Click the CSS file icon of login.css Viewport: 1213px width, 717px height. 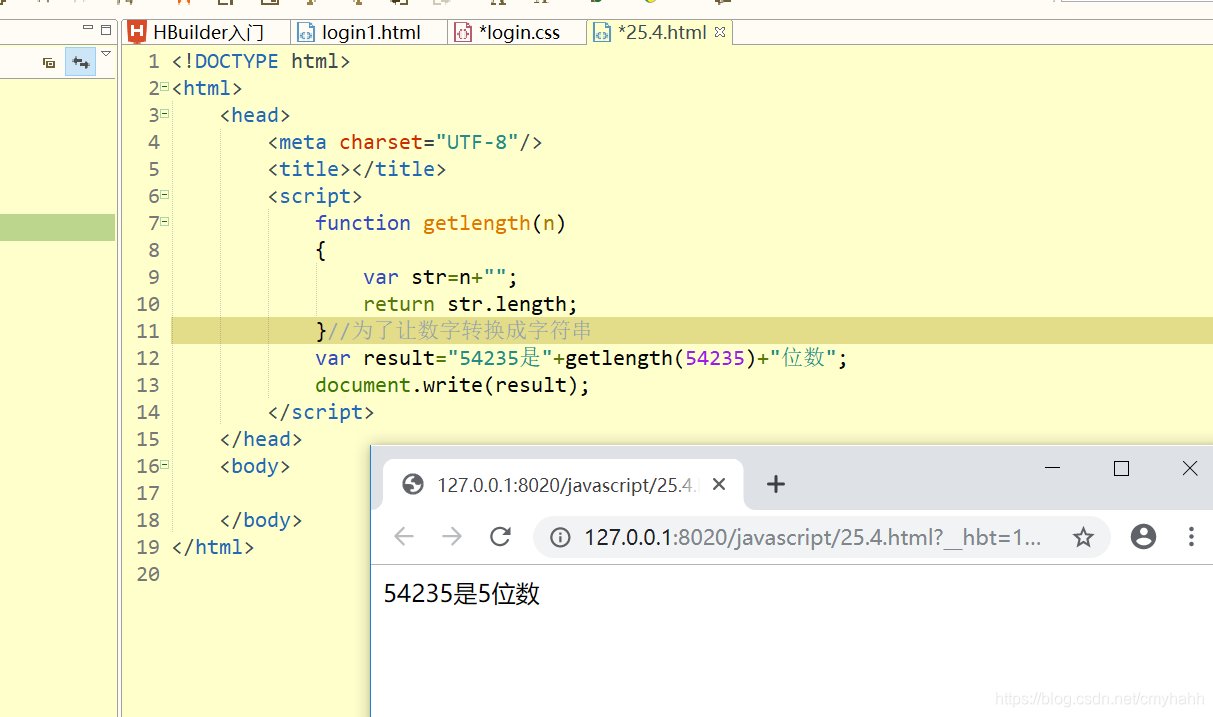(462, 32)
